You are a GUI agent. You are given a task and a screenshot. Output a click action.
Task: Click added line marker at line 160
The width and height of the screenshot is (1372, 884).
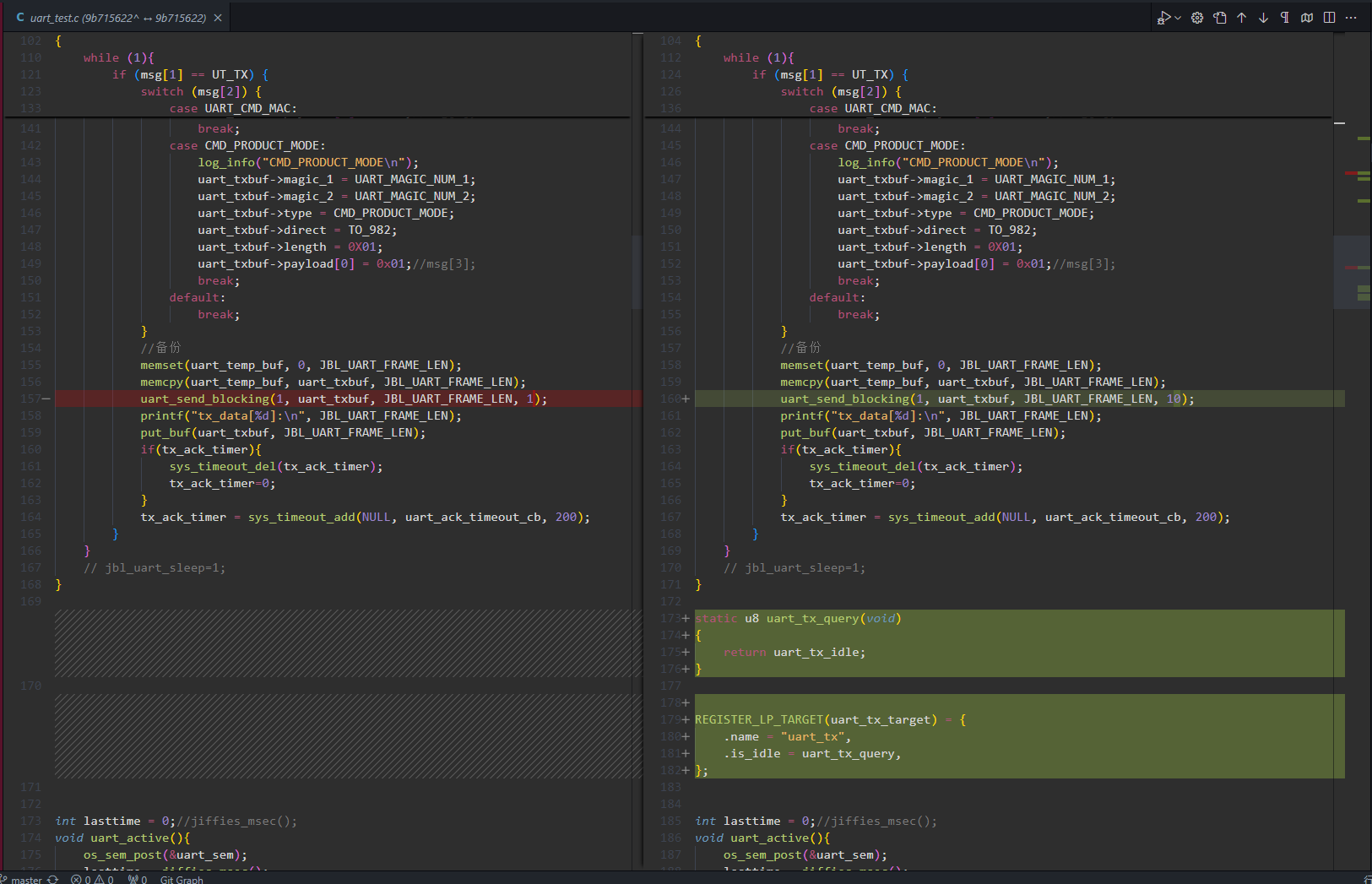click(x=686, y=399)
